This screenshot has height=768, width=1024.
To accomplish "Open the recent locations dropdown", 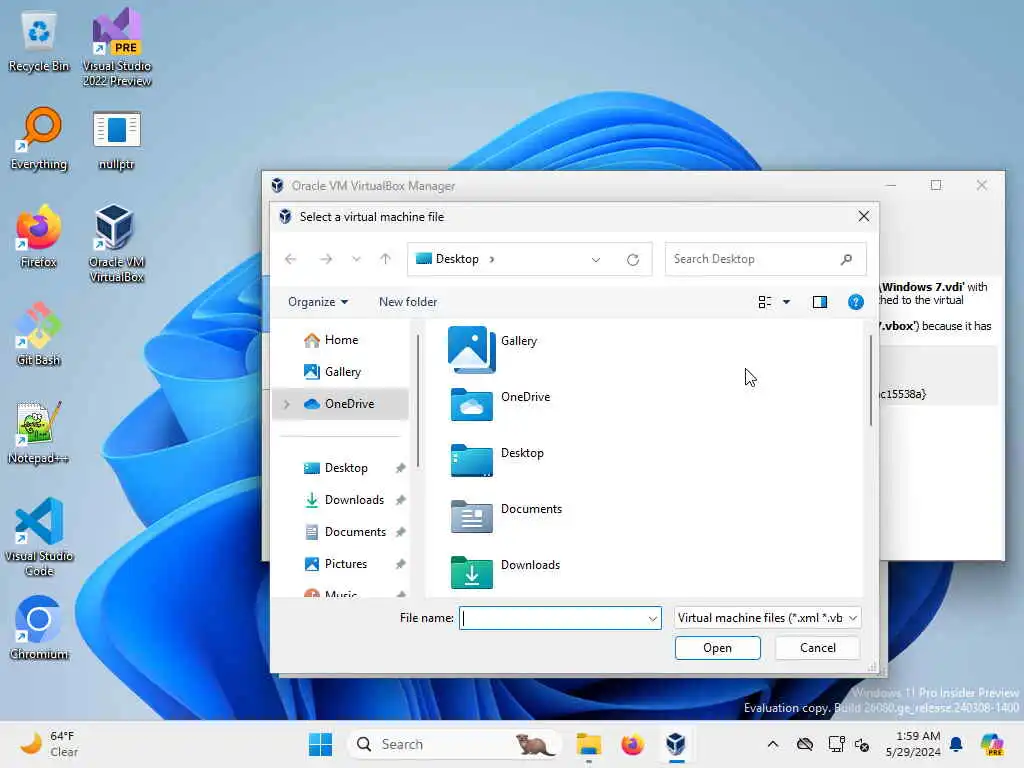I will pyautogui.click(x=356, y=259).
